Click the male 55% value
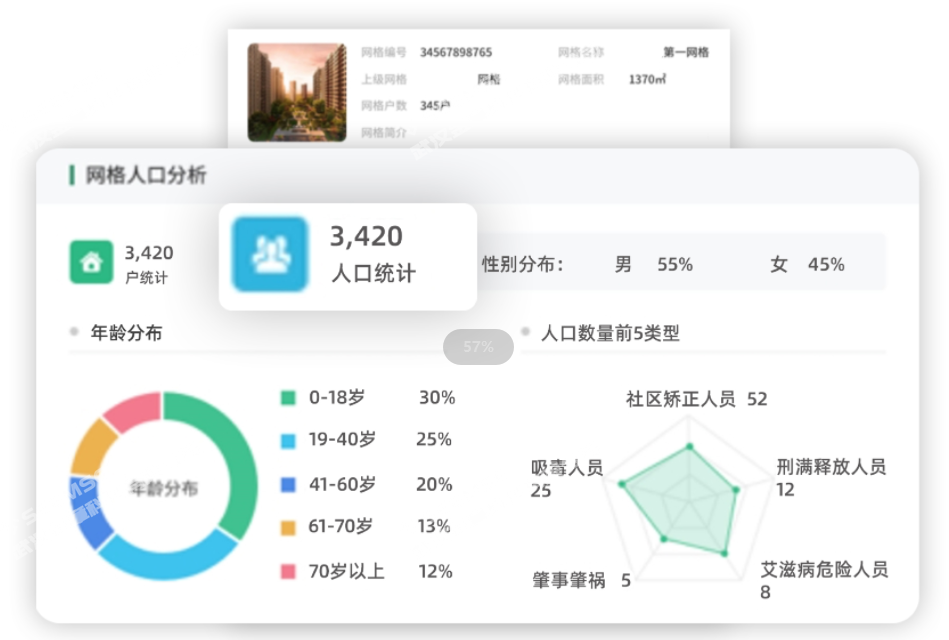 click(x=675, y=265)
